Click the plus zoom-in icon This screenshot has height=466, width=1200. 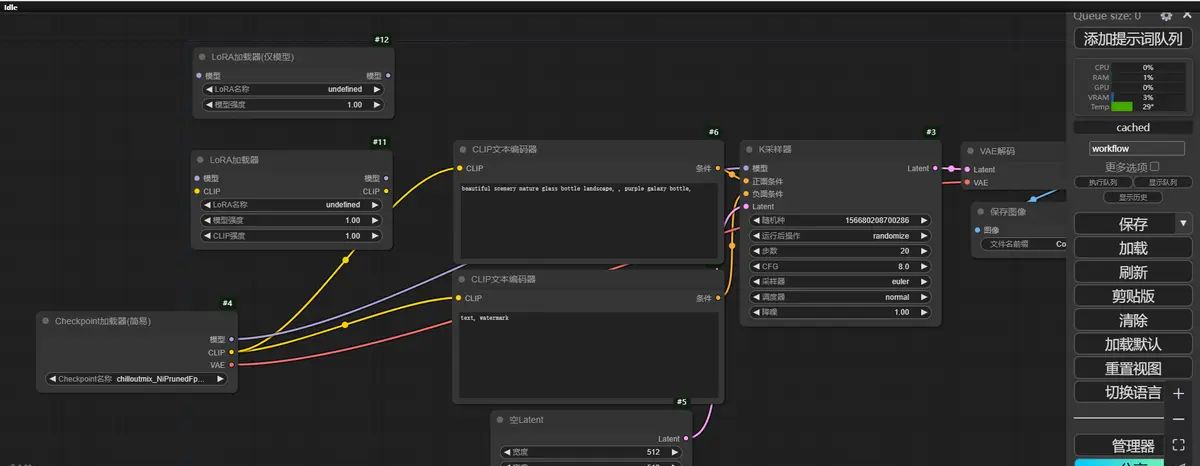tap(1179, 394)
